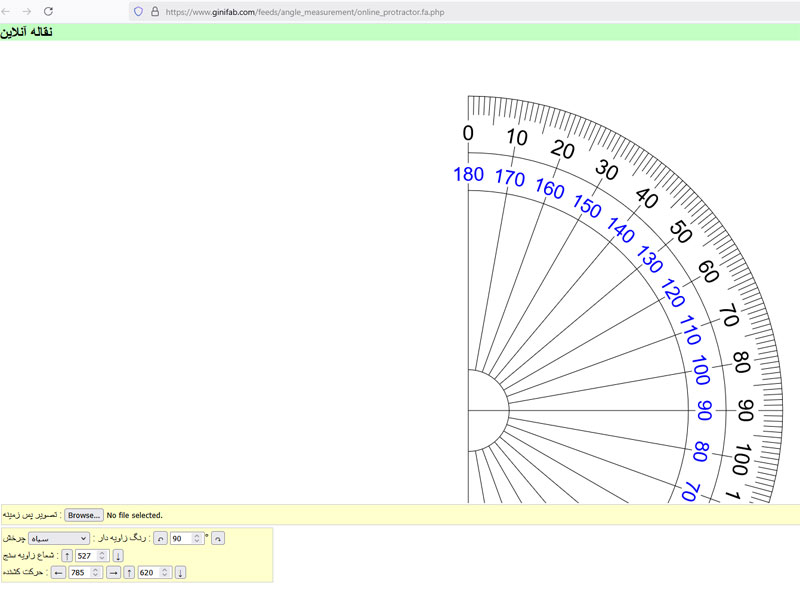800x589 pixels.
Task: Click the browser back arrow
Action: point(8,11)
